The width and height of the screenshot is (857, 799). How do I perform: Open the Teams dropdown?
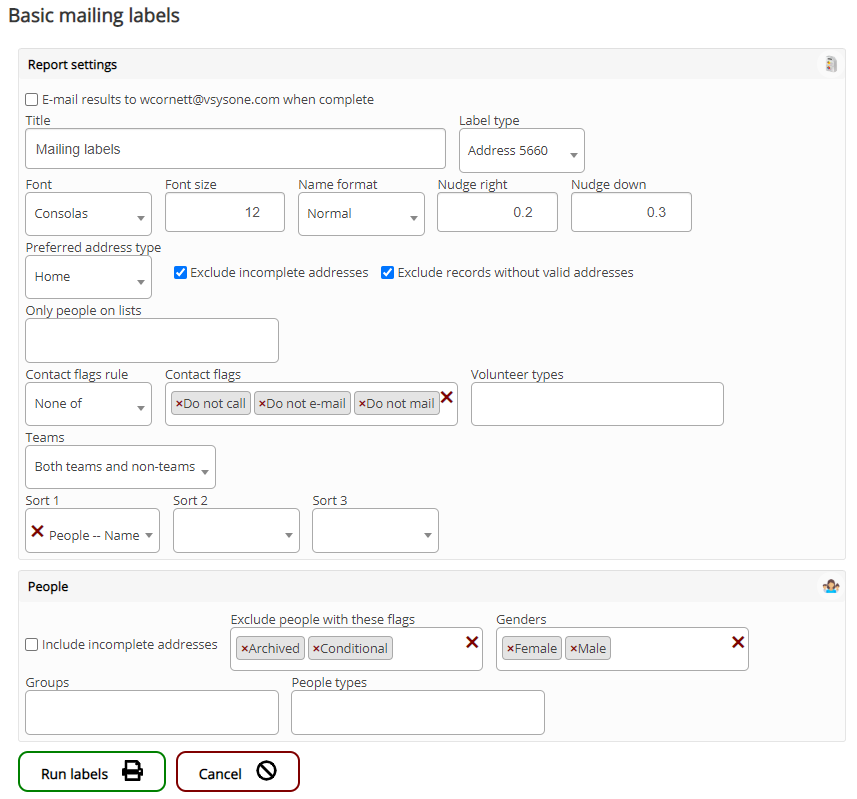pos(120,467)
